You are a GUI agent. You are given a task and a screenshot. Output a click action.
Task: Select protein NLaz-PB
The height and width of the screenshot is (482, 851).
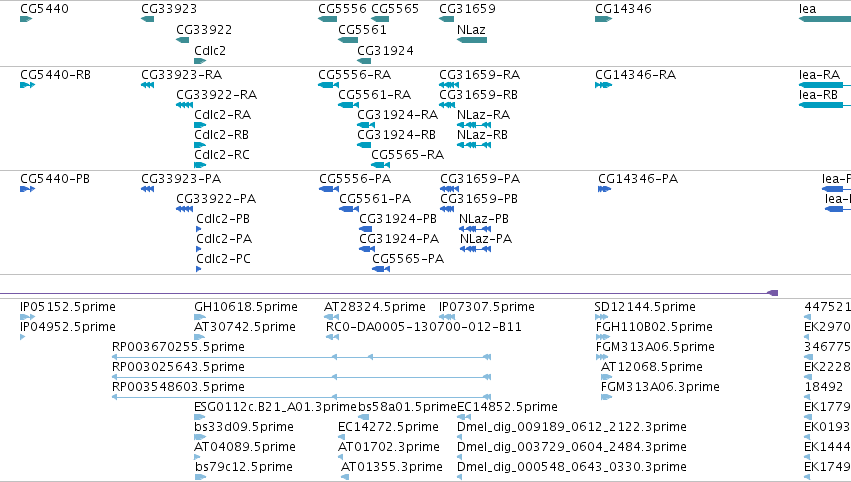484,219
